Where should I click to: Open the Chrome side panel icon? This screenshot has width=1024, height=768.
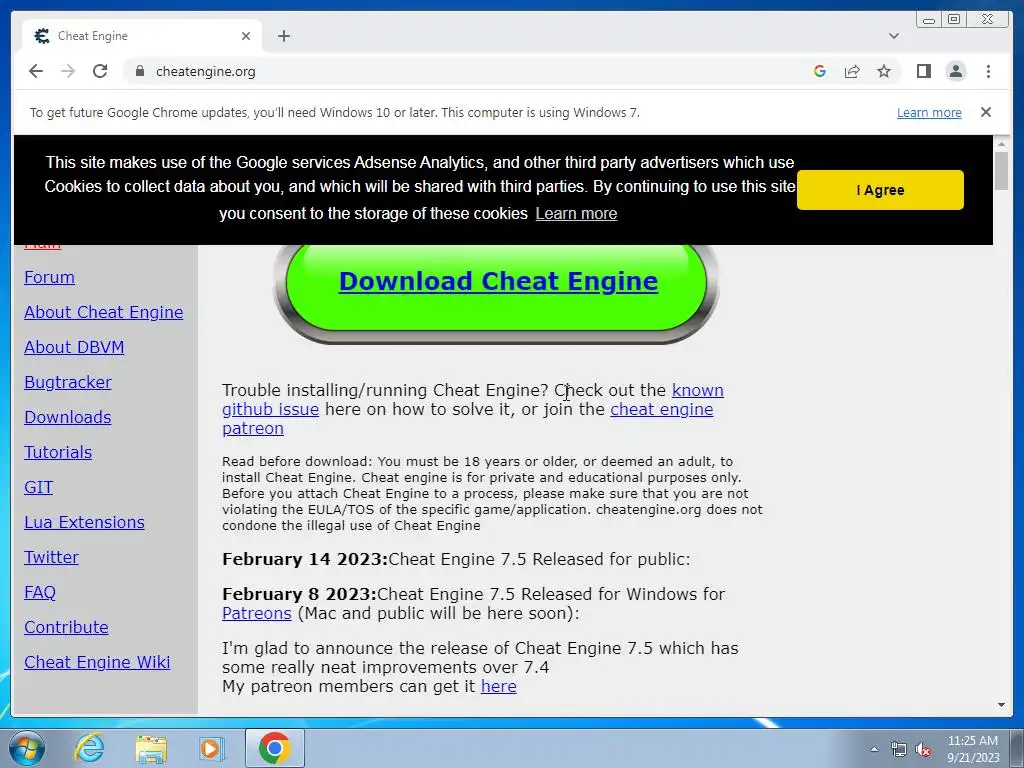[x=923, y=71]
